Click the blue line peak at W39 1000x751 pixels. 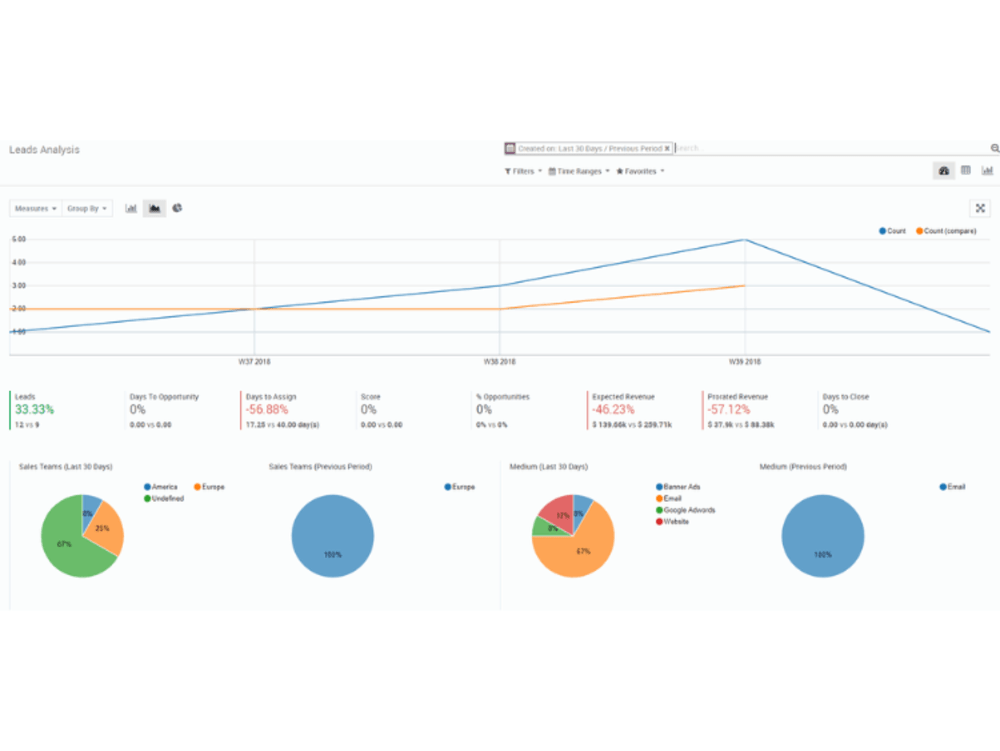pos(745,240)
